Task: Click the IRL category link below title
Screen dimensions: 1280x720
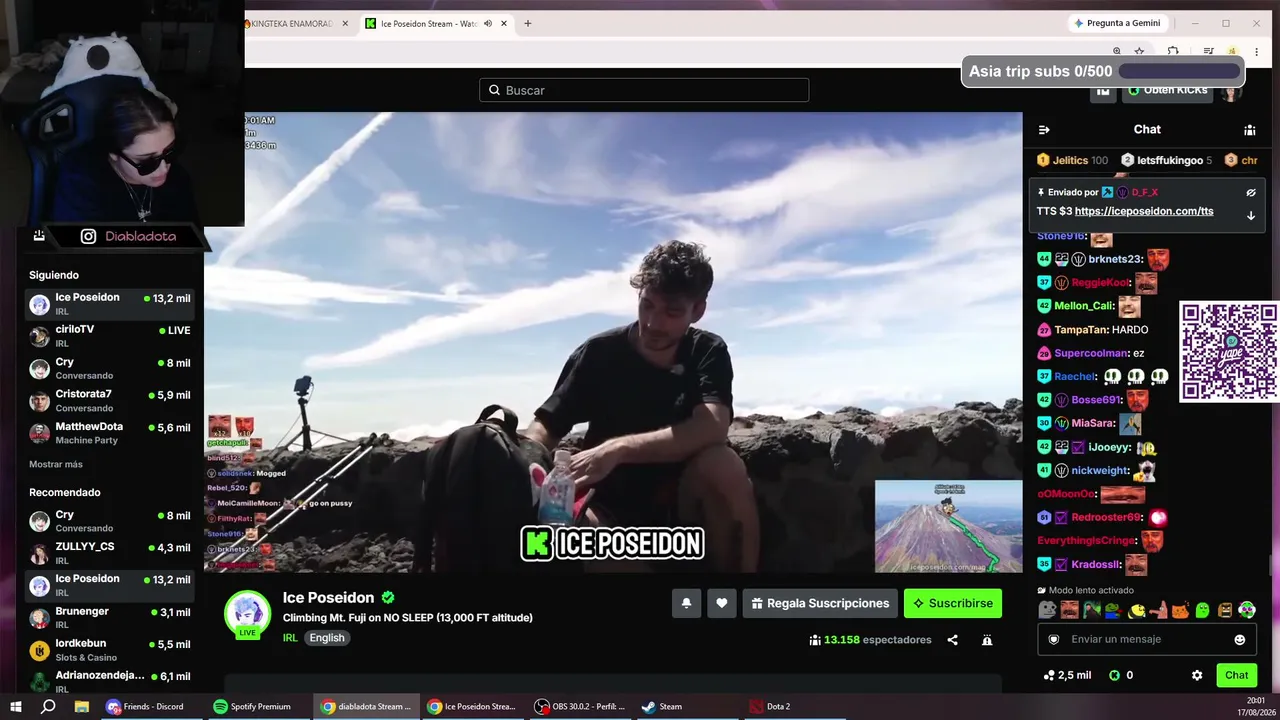Action: point(290,638)
